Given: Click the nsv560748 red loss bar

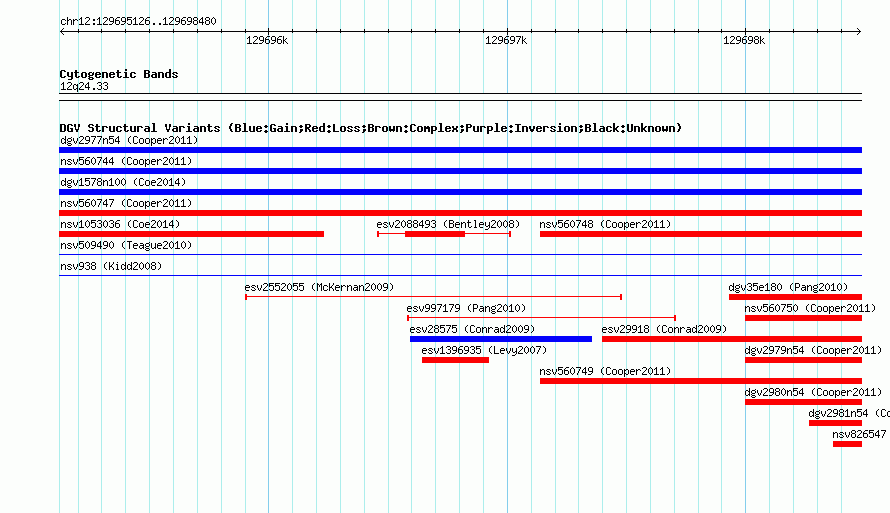Looking at the screenshot, I should 701,234.
